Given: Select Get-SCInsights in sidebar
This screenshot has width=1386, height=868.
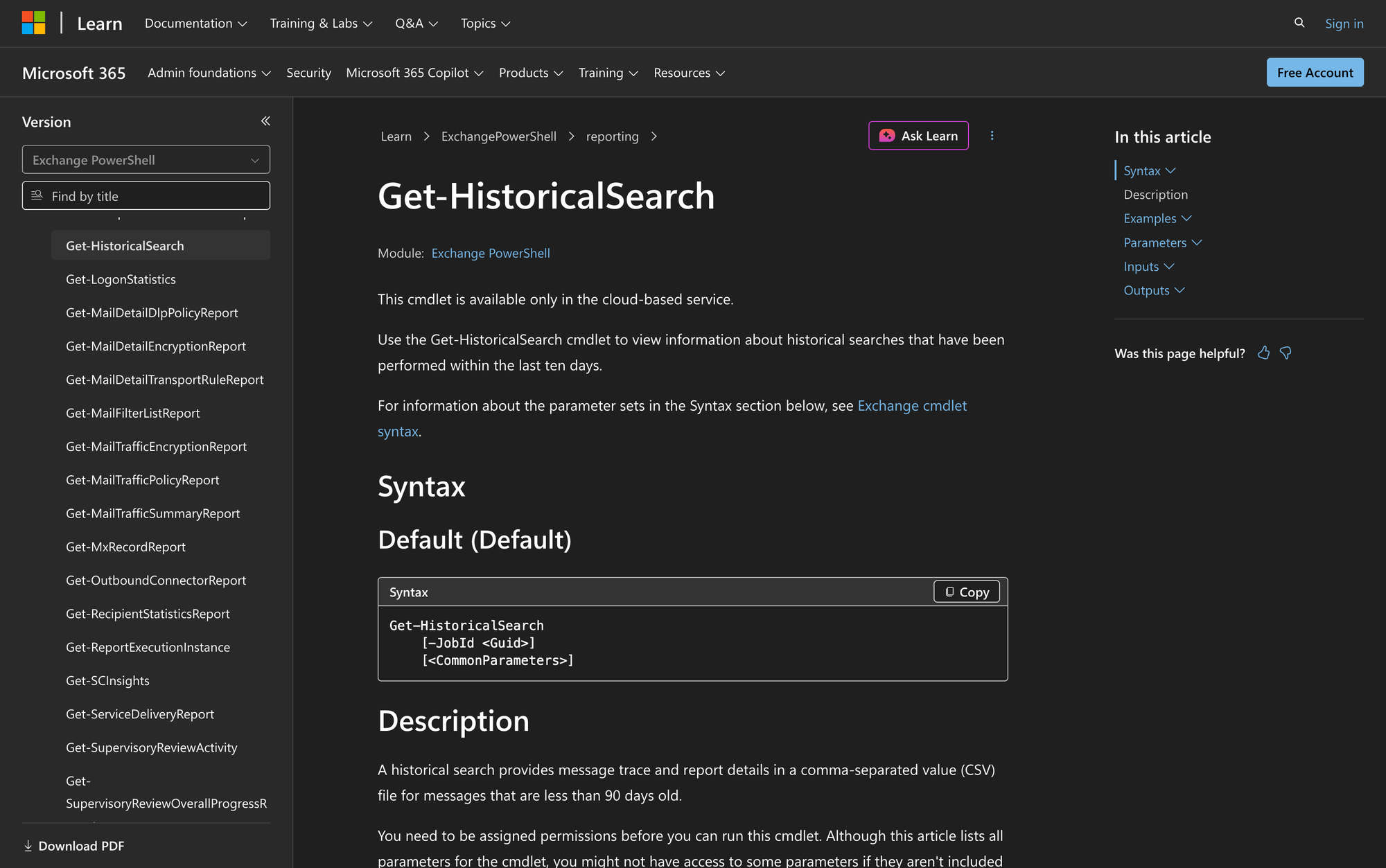Looking at the screenshot, I should tap(107, 681).
